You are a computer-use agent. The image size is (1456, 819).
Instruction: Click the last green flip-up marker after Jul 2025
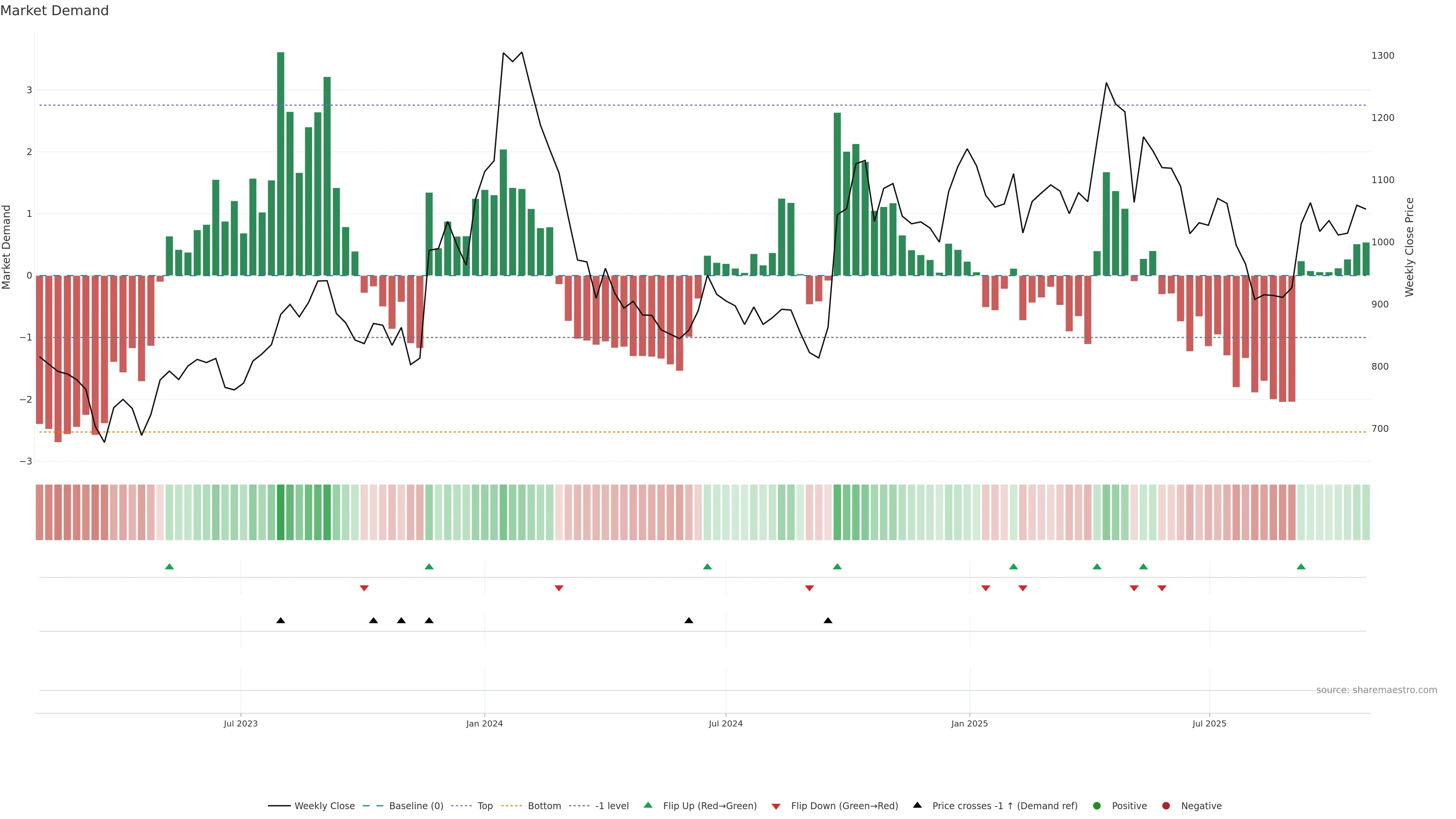(1301, 566)
